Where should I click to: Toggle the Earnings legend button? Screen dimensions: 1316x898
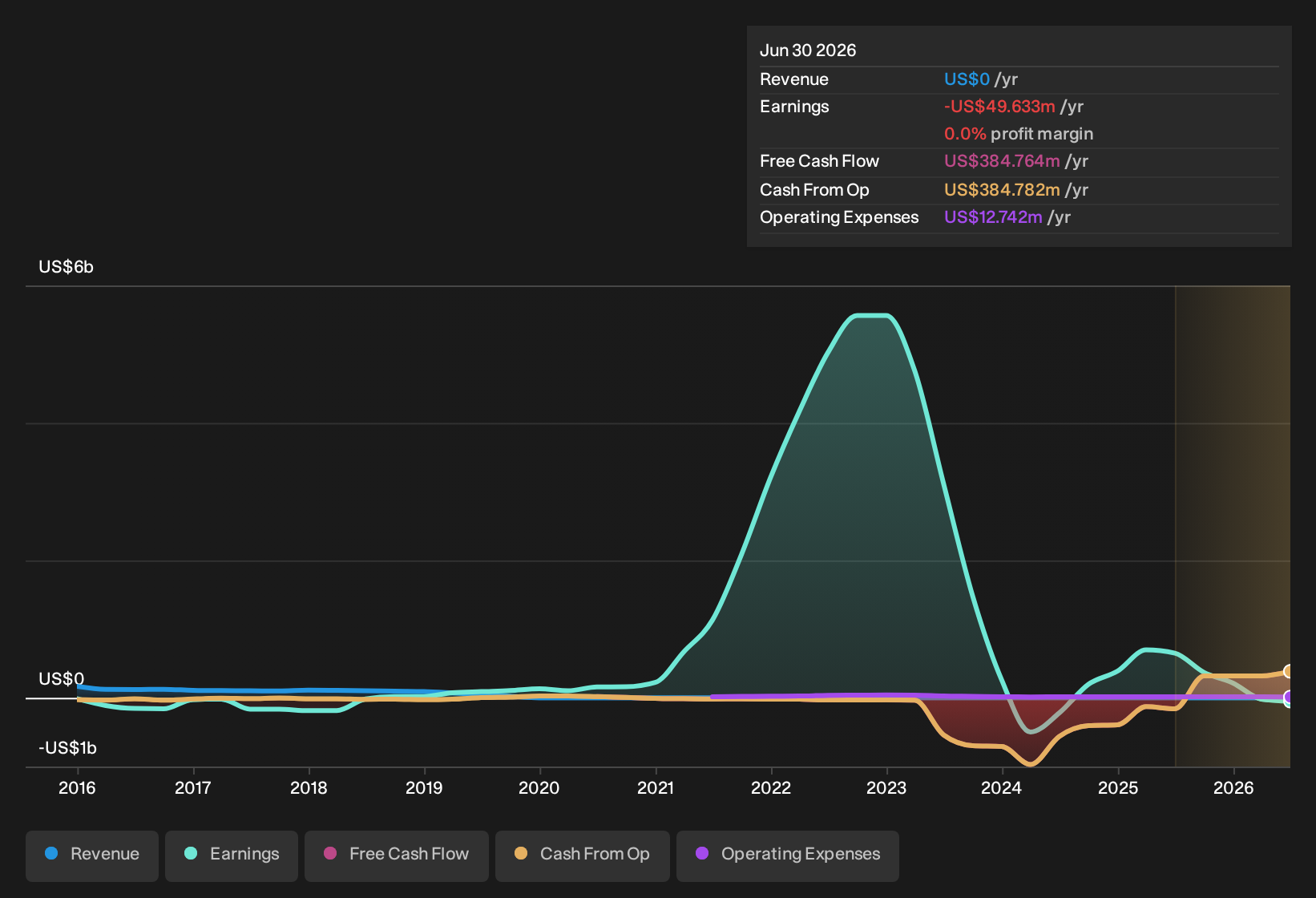232,855
